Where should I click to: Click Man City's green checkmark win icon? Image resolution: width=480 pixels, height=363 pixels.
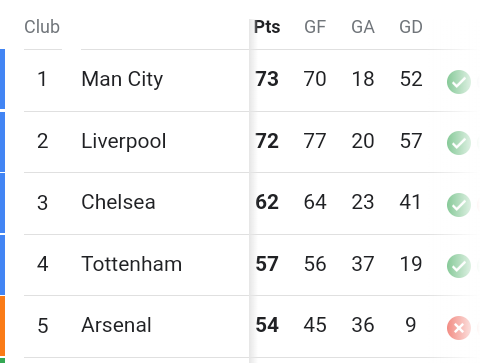[459, 82]
